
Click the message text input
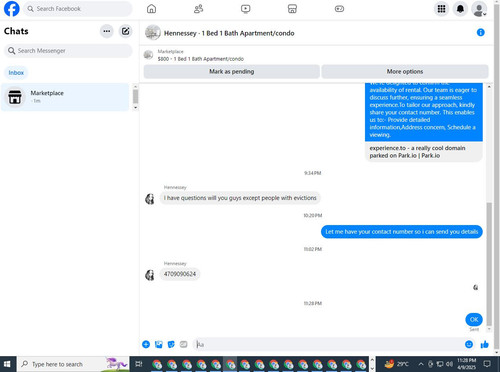327,344
